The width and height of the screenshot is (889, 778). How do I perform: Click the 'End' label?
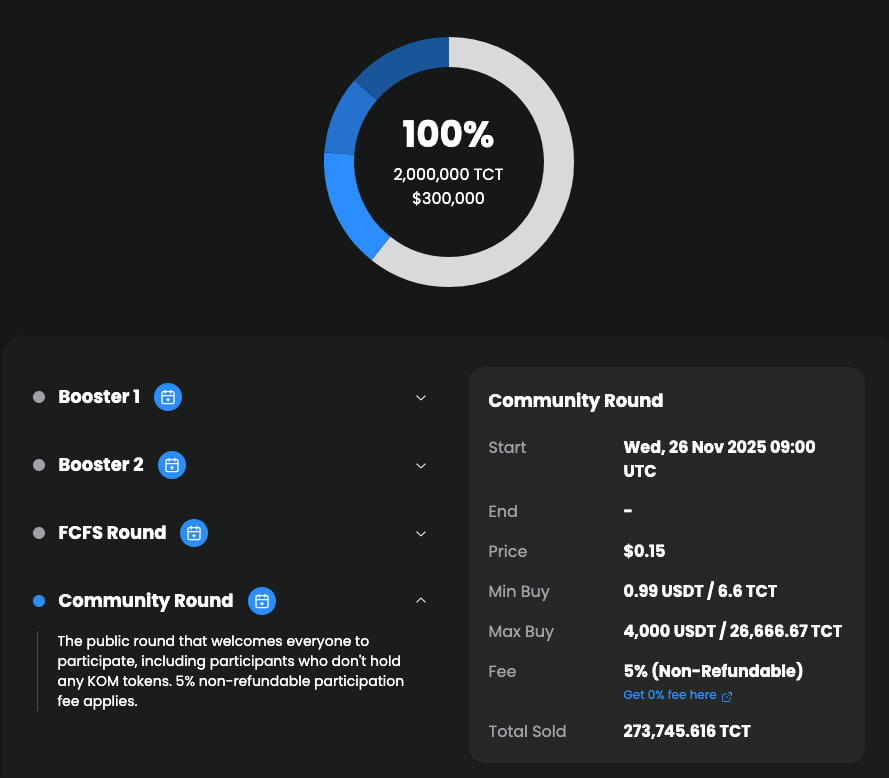click(503, 511)
